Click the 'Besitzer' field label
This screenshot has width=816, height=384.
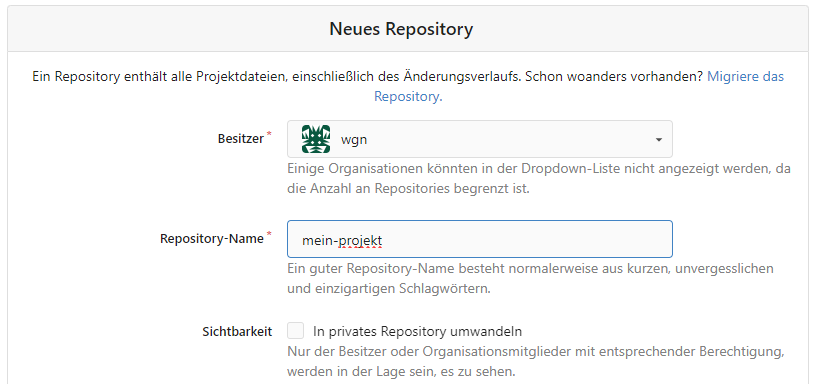240,139
